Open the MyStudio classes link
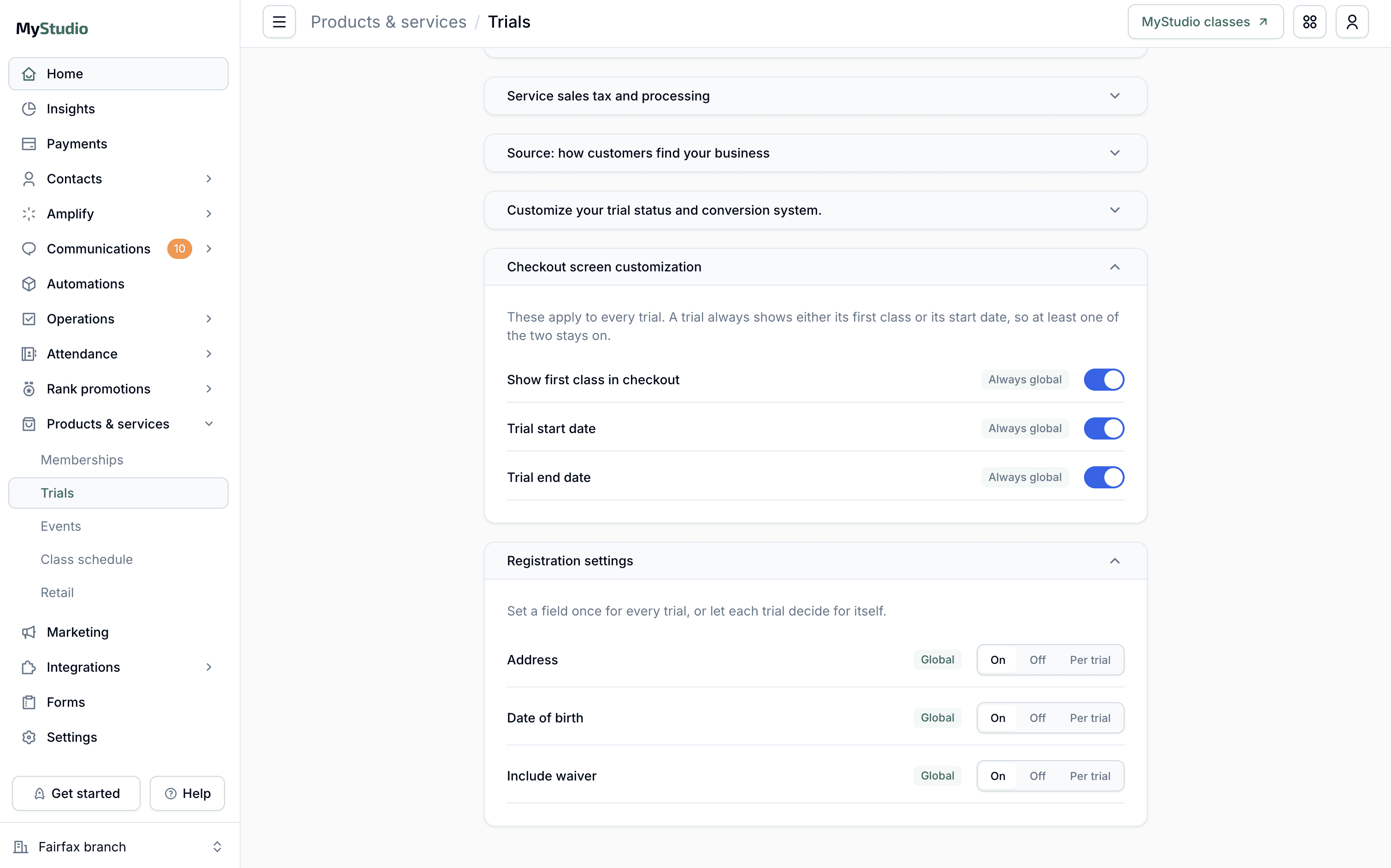This screenshot has height=868, width=1391. [1205, 22]
